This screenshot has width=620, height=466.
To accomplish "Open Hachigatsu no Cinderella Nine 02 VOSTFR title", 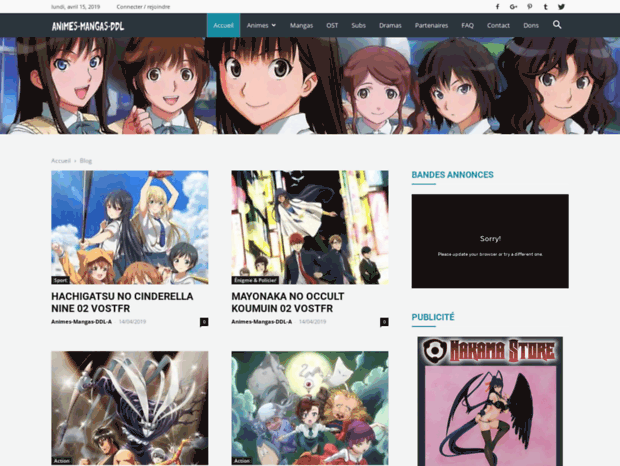I will 122,302.
